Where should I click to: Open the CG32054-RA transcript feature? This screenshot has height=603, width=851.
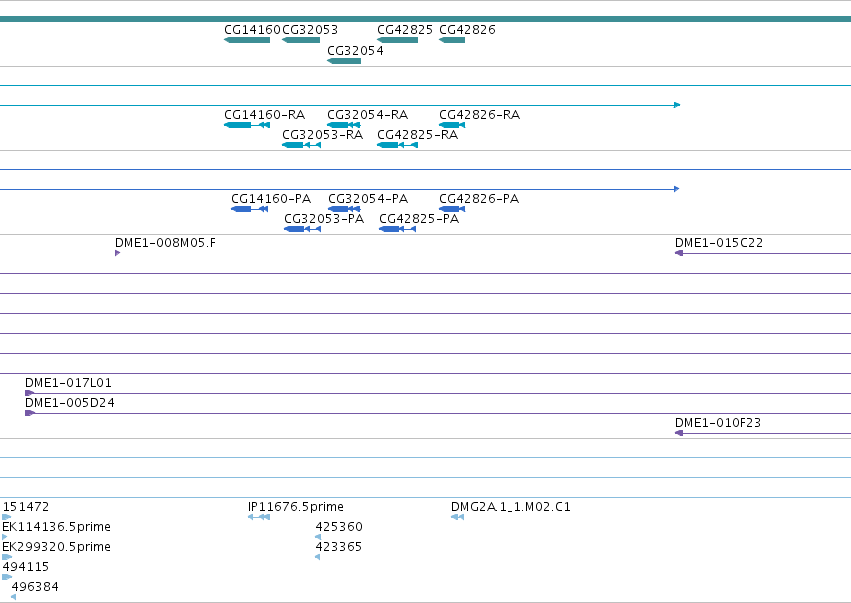(x=344, y=125)
